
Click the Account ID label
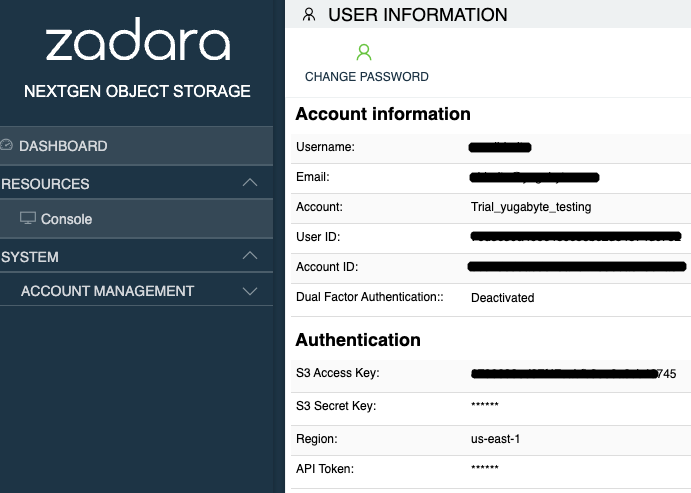point(327,267)
